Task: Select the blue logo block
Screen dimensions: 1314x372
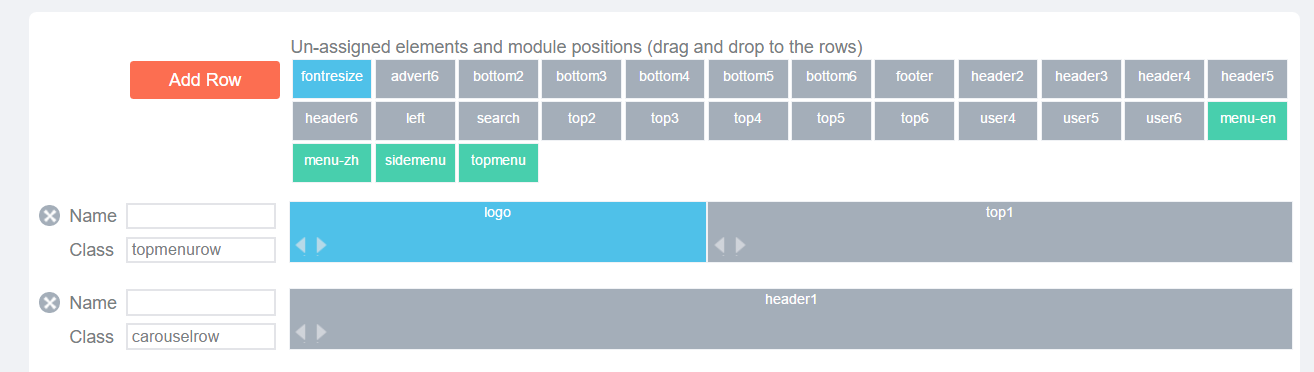Action: [x=498, y=232]
